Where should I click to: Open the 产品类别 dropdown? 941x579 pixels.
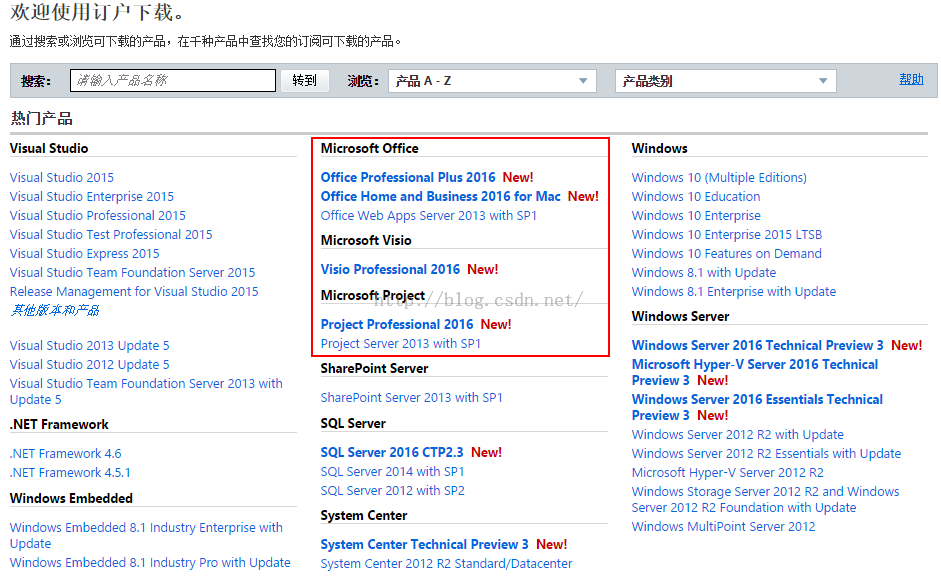coord(726,81)
